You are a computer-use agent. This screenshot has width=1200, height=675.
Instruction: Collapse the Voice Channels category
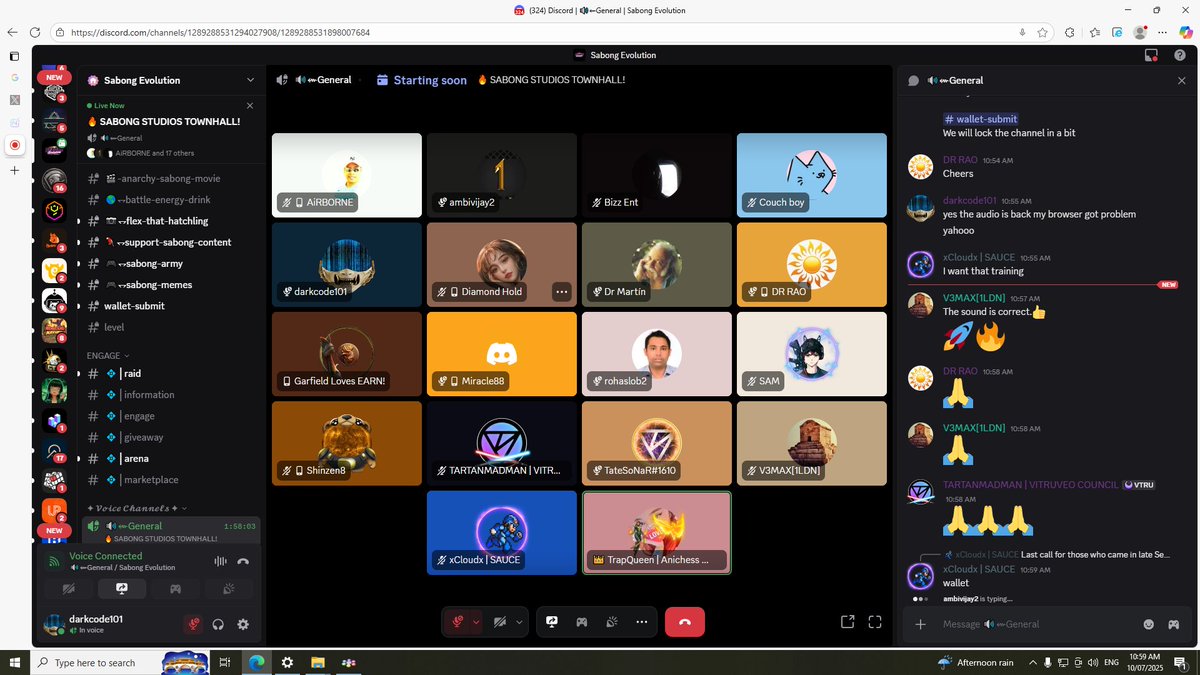136,508
